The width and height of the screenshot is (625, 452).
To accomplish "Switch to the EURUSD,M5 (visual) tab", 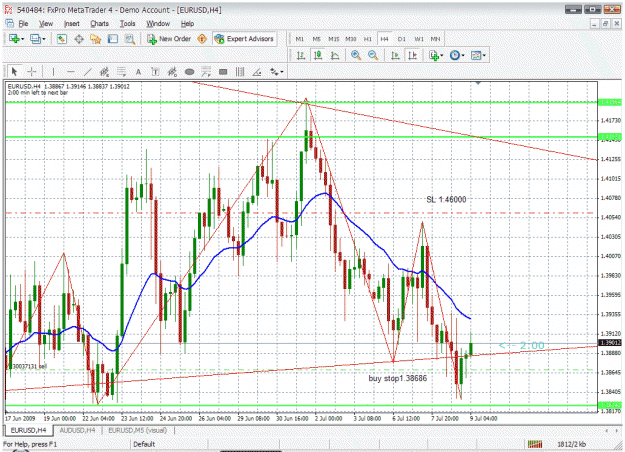I will (x=138, y=430).
